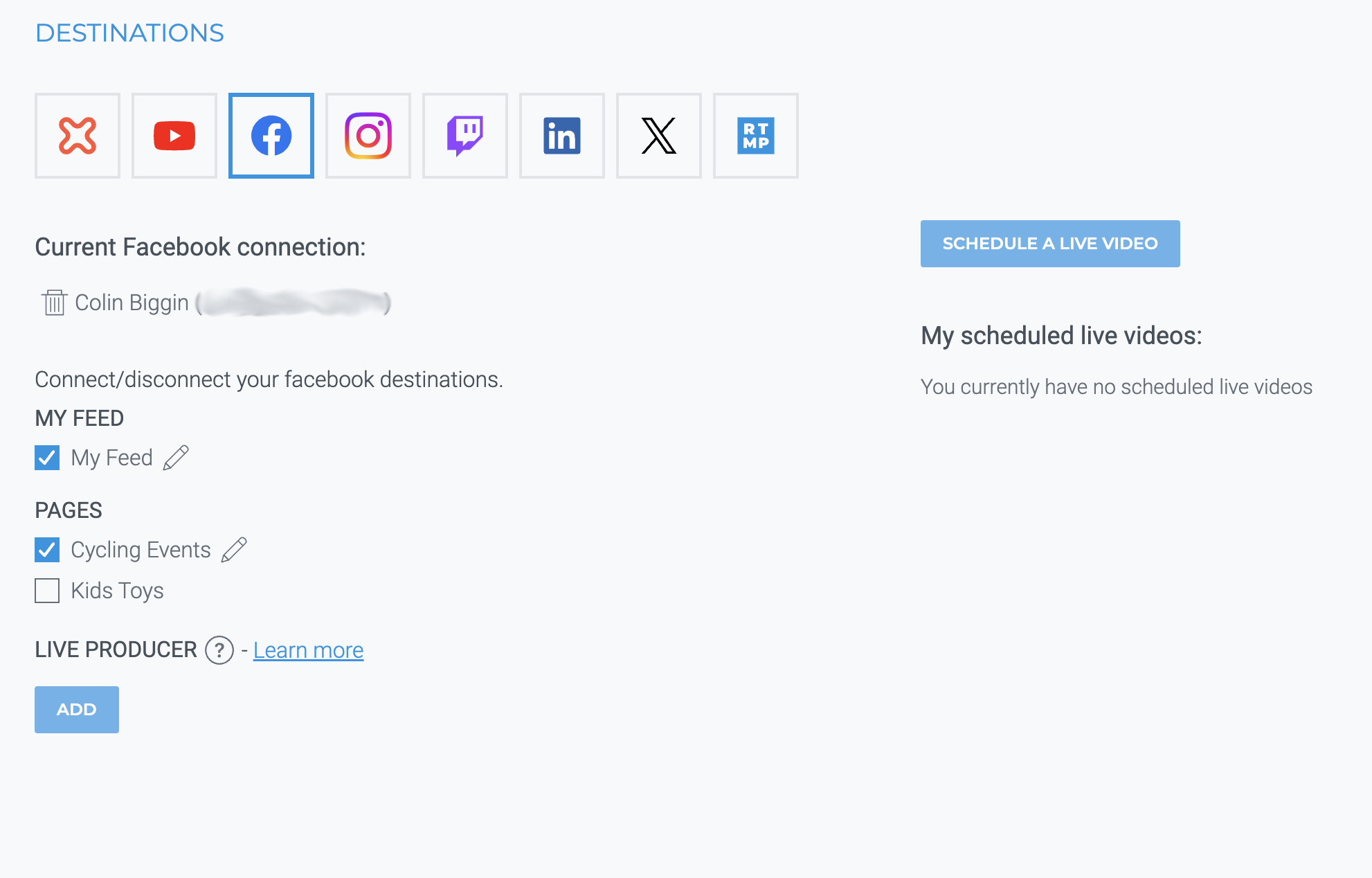This screenshot has height=878, width=1372.
Task: Click the 'Current Facebook connection:' heading
Action: (x=200, y=247)
